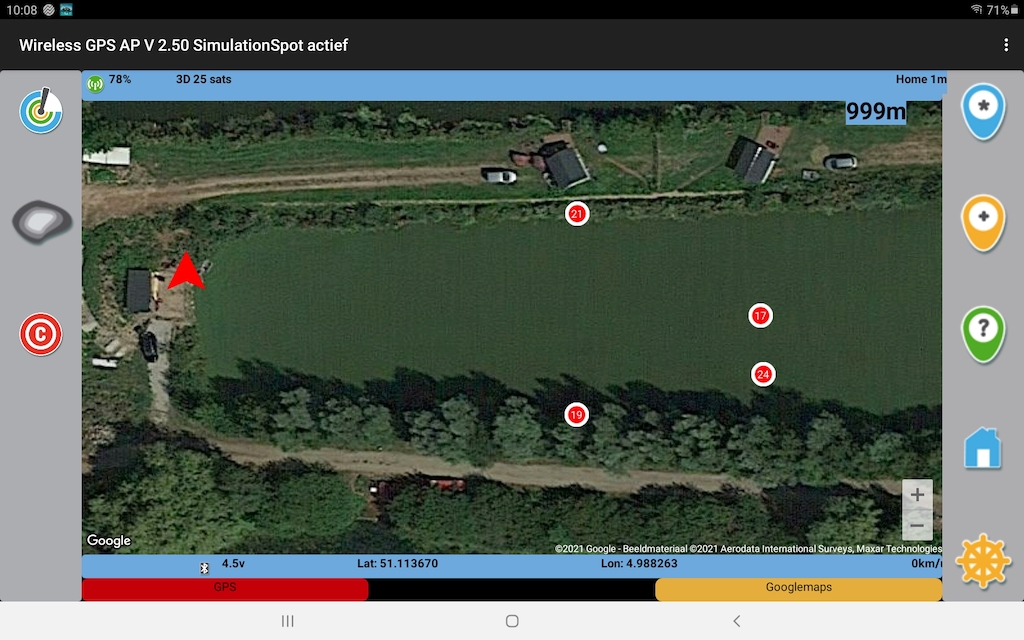The width and height of the screenshot is (1024, 640).
Task: Zoom out the map with minus
Action: point(917,525)
